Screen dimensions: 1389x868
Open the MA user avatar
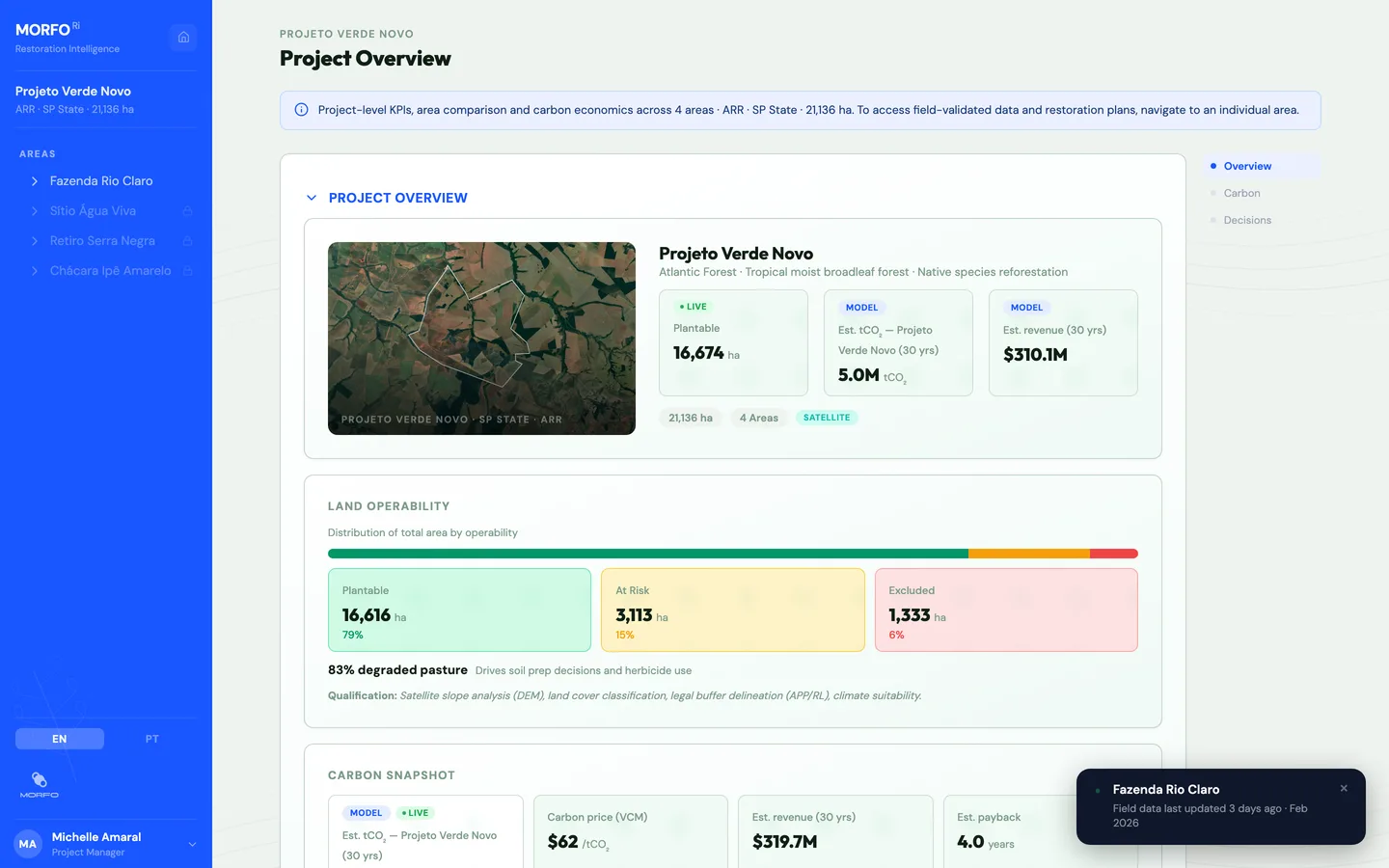pos(27,844)
